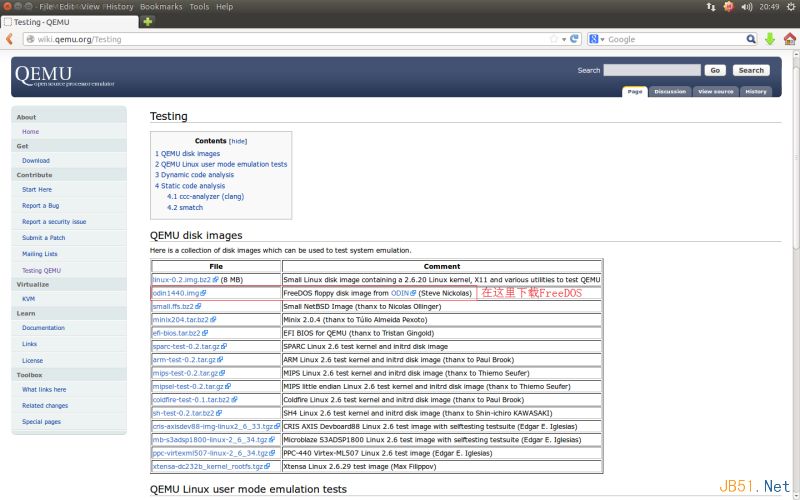Image resolution: width=800 pixels, height=500 pixels.
Task: Click the reload page icon in address bar
Action: 574,39
